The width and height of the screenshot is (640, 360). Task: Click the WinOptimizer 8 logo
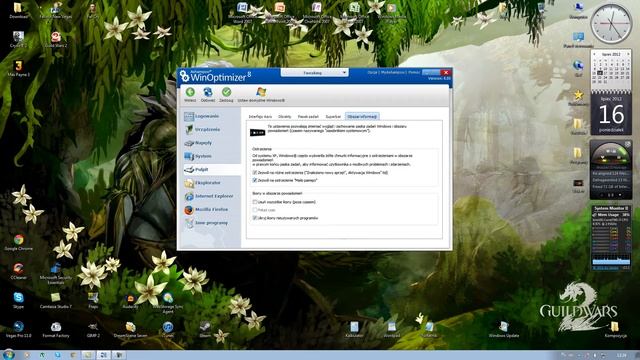(216, 76)
